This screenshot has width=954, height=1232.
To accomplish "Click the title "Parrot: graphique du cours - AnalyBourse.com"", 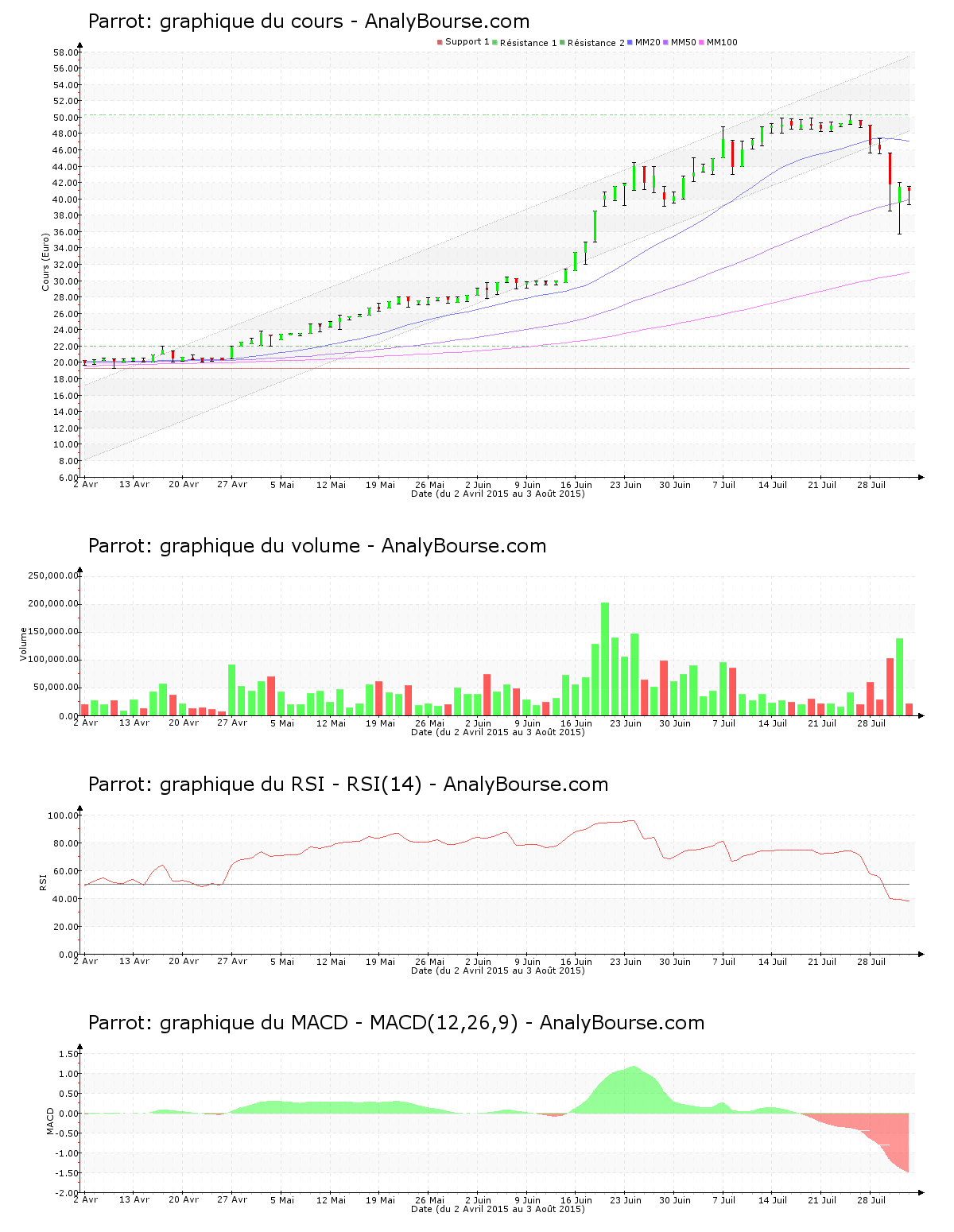I will 308,21.
